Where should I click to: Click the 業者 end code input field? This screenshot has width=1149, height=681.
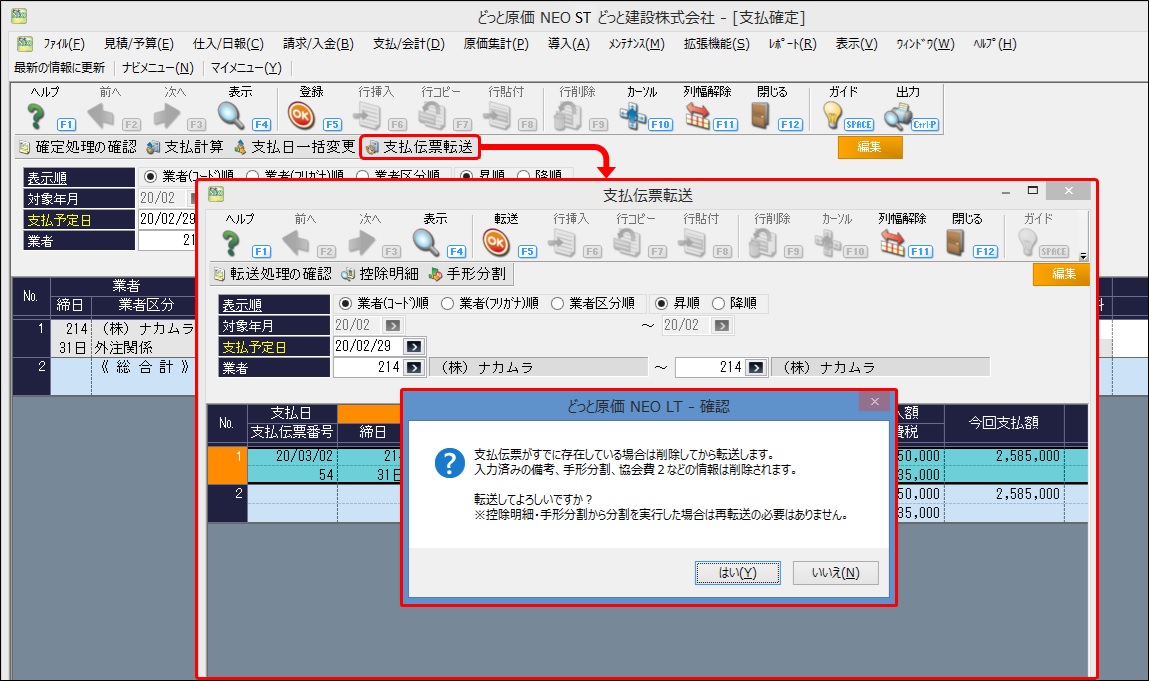(x=710, y=367)
